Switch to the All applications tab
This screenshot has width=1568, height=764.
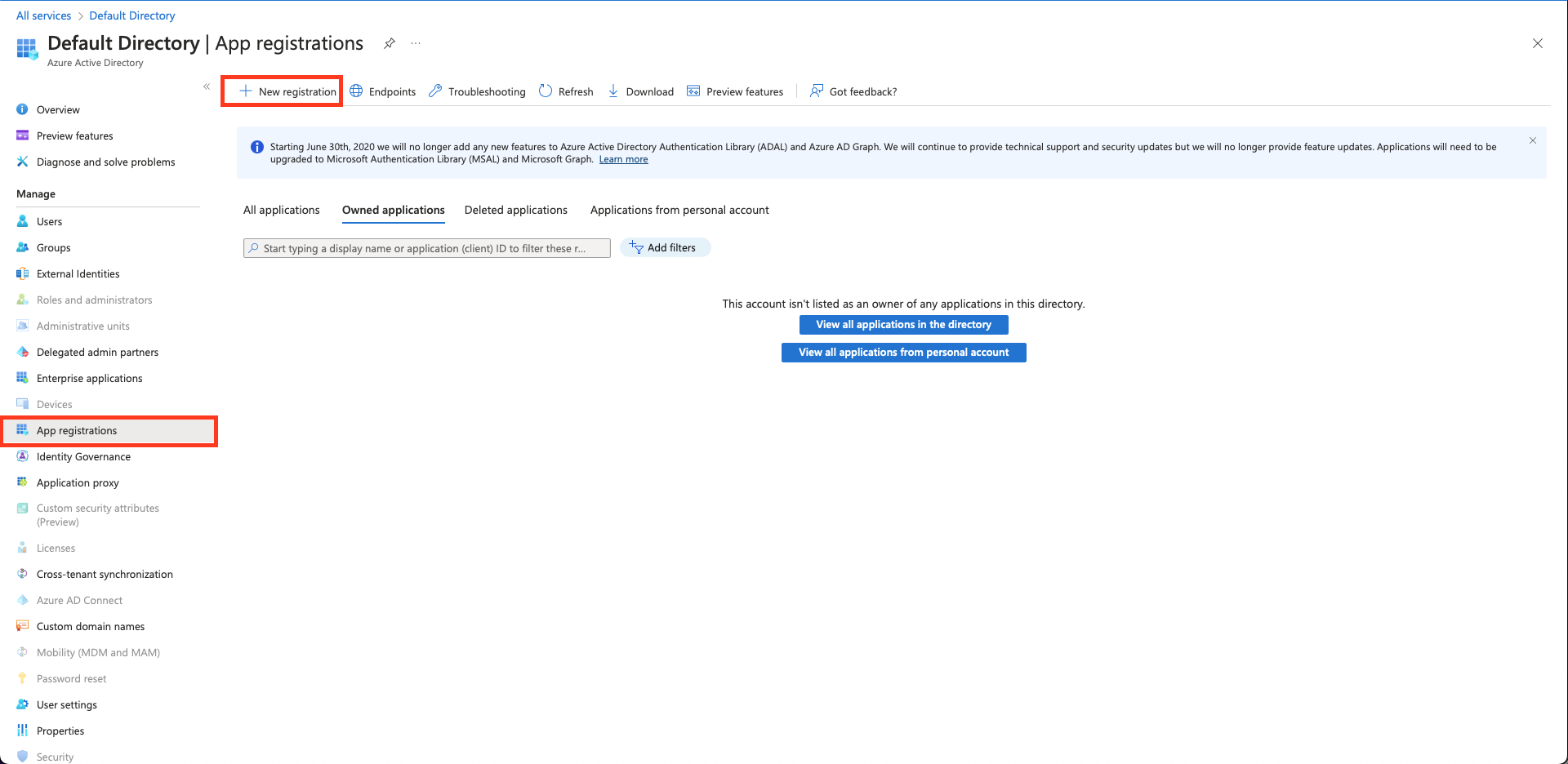coord(281,210)
